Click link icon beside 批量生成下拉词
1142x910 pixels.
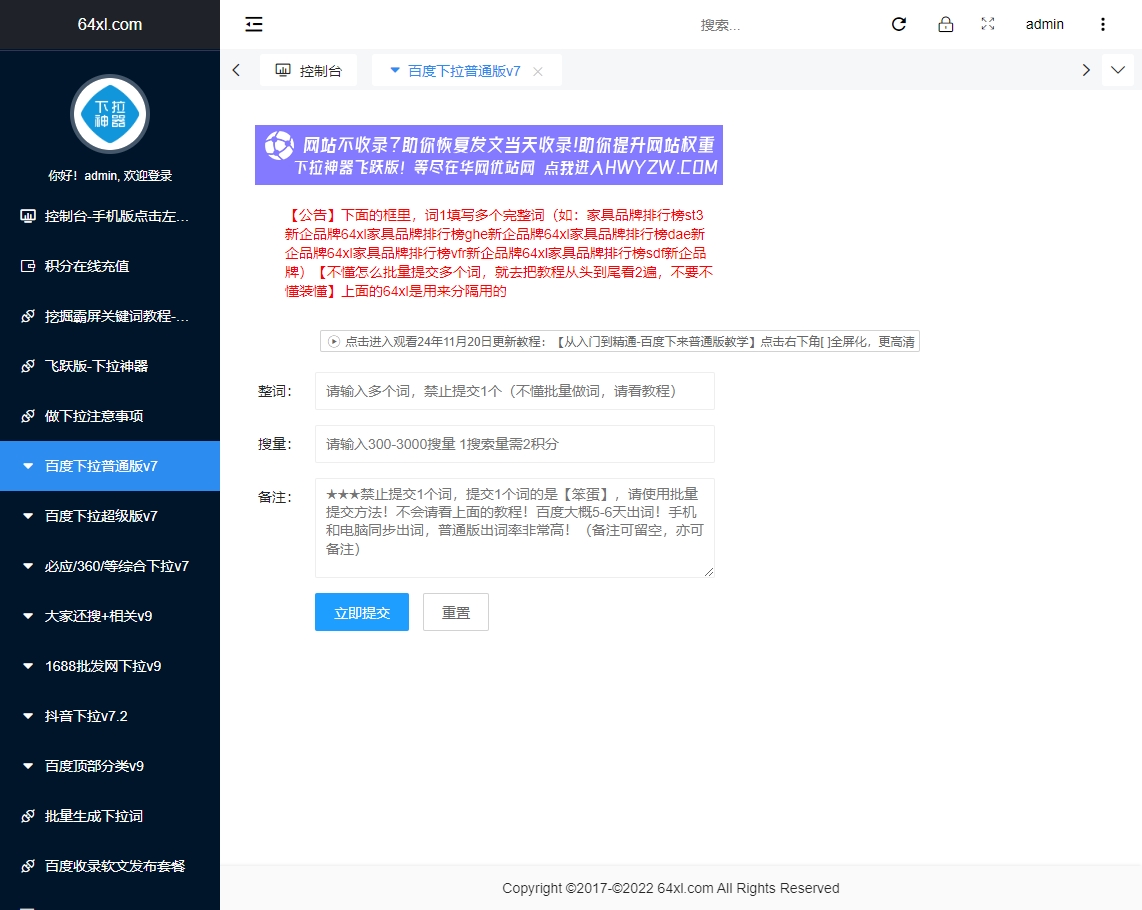pos(28,816)
